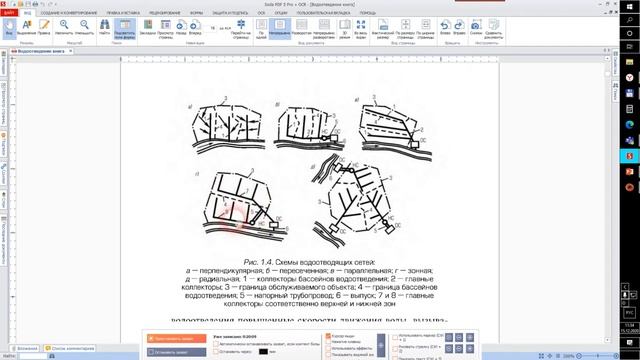The height and width of the screenshot is (360, 640).
Task: Open Windows search on taskbar
Action: [x=629, y=20]
